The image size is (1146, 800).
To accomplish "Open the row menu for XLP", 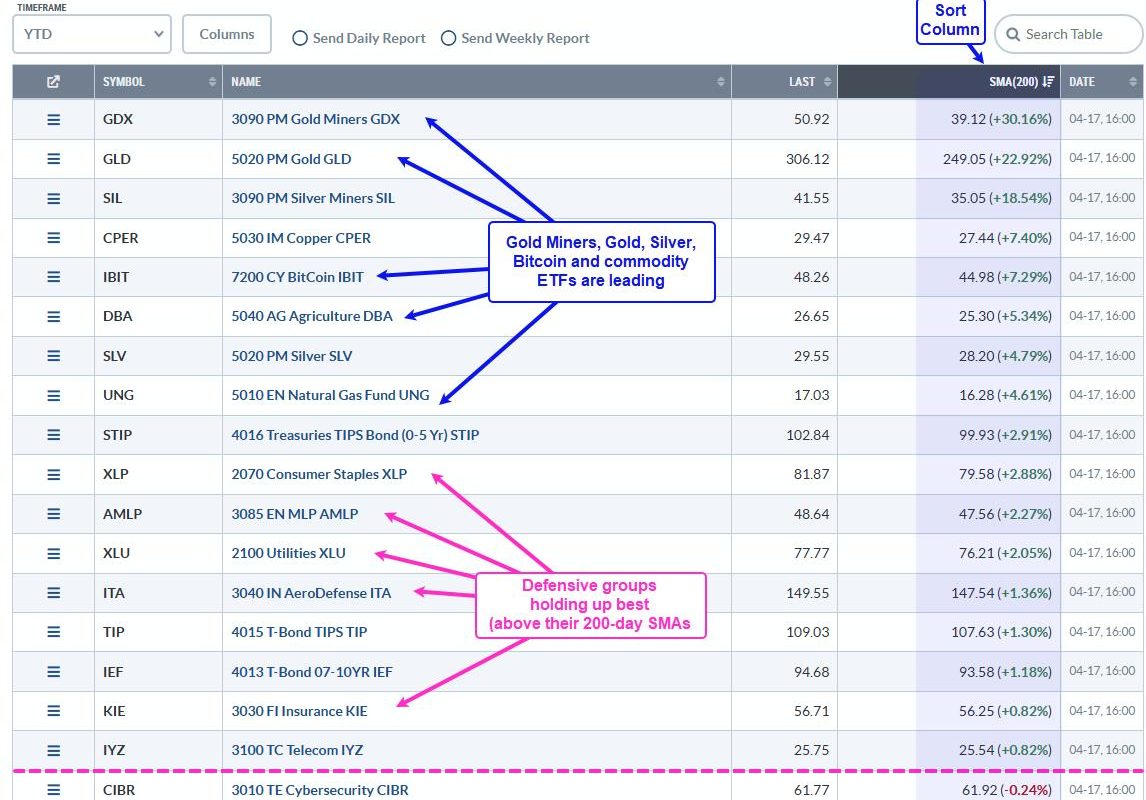I will pyautogui.click(x=53, y=474).
